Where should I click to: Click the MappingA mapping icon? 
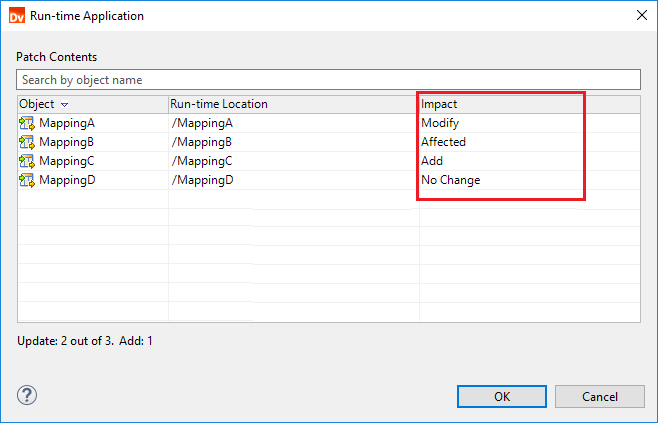tap(27, 123)
